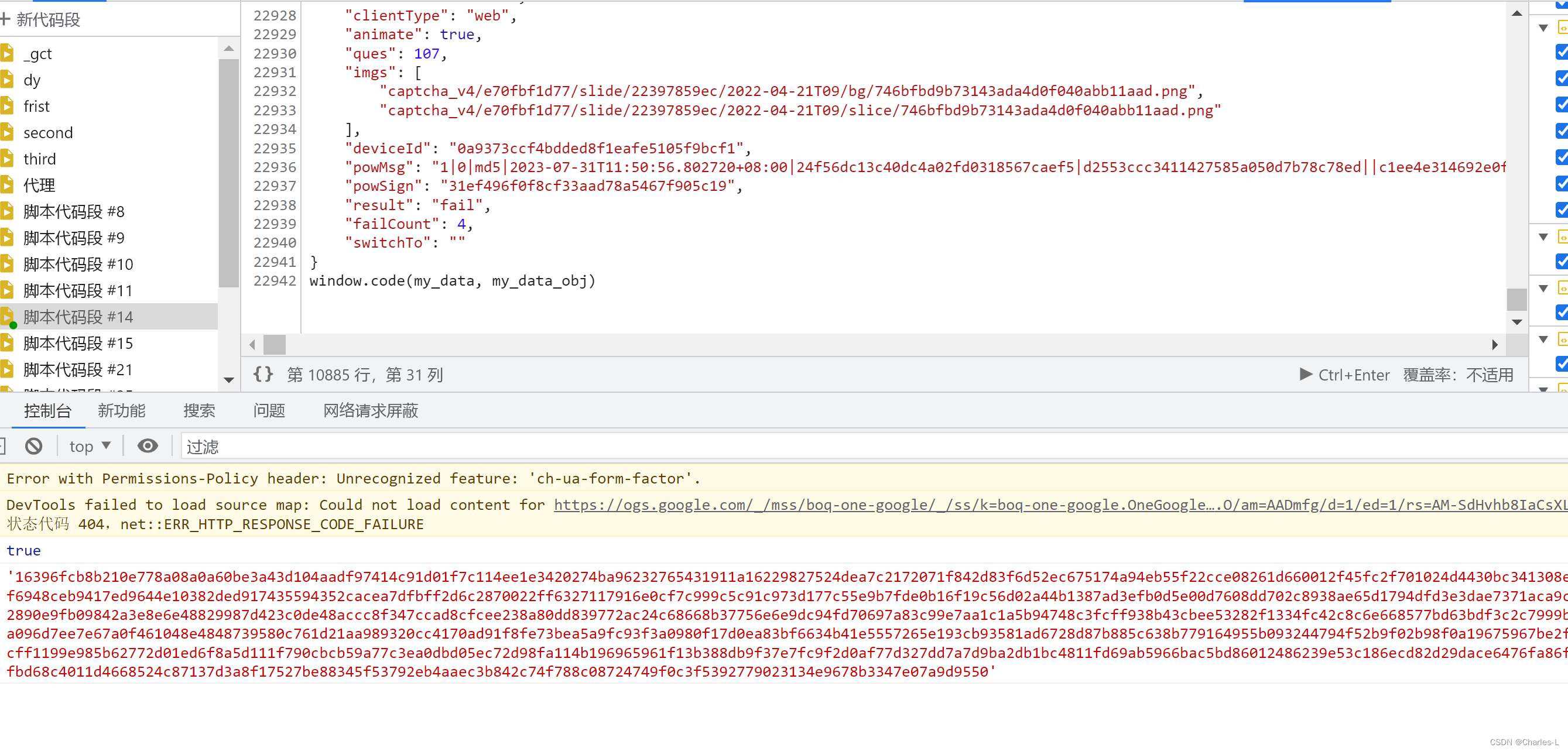Run the snippet using the Ctrl+Enter play icon
Screen dimensions: 1568x751
[x=1306, y=374]
